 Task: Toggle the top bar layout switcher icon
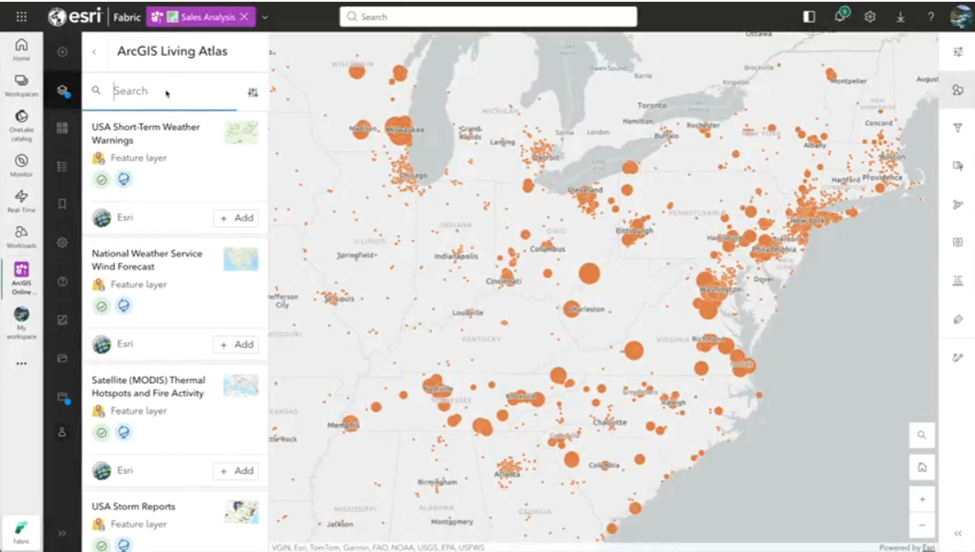tap(809, 17)
